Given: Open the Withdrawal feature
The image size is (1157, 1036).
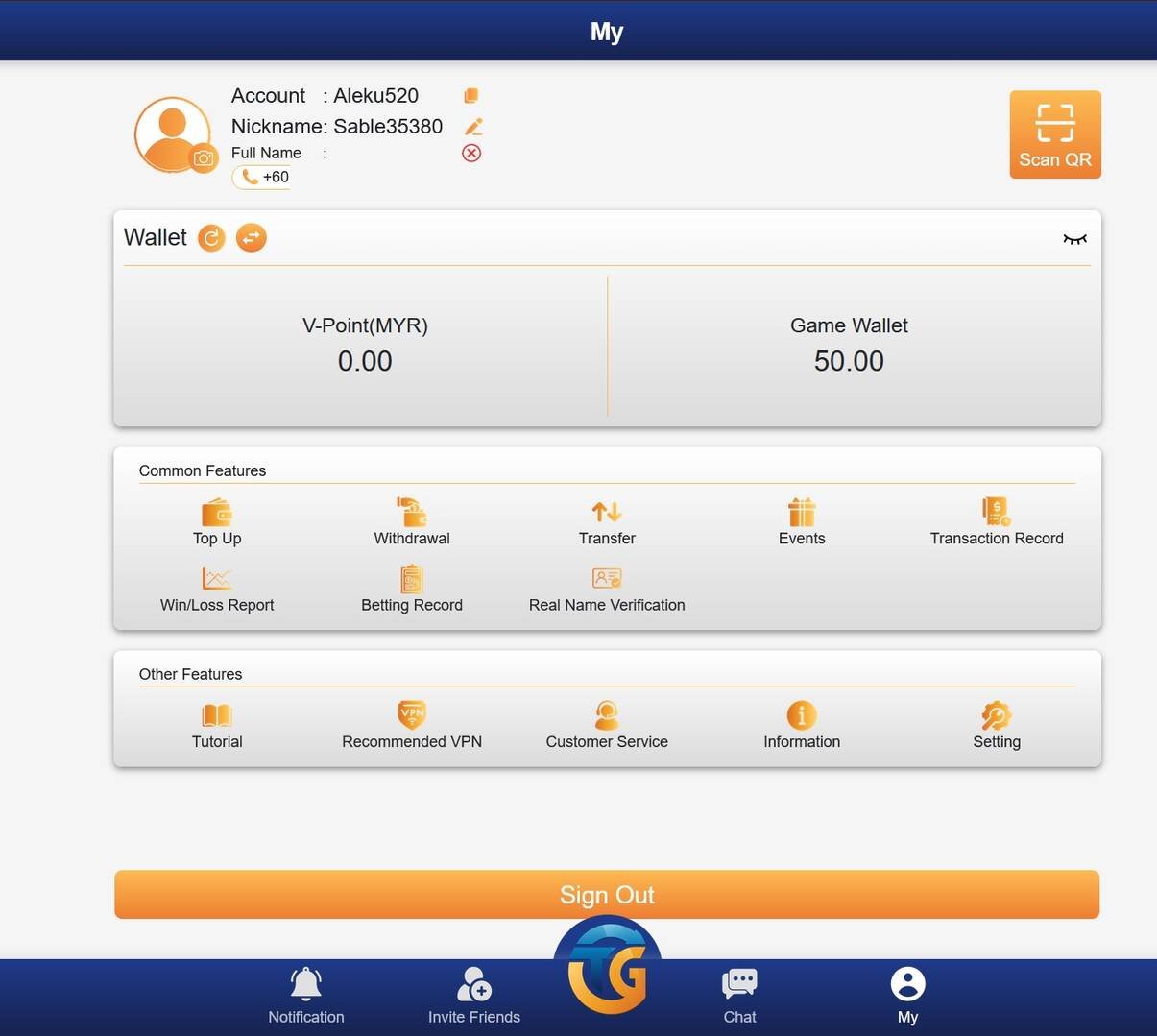Looking at the screenshot, I should (x=412, y=523).
